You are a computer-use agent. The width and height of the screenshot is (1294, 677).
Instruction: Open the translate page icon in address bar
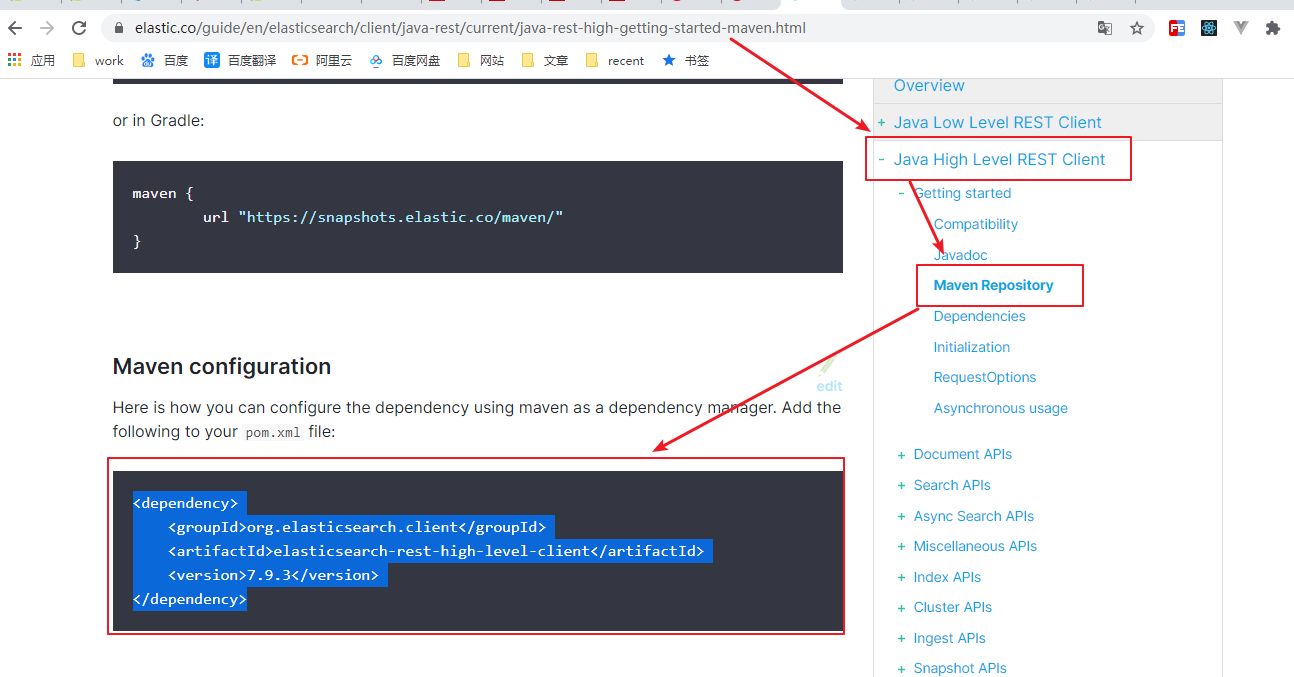1105,28
